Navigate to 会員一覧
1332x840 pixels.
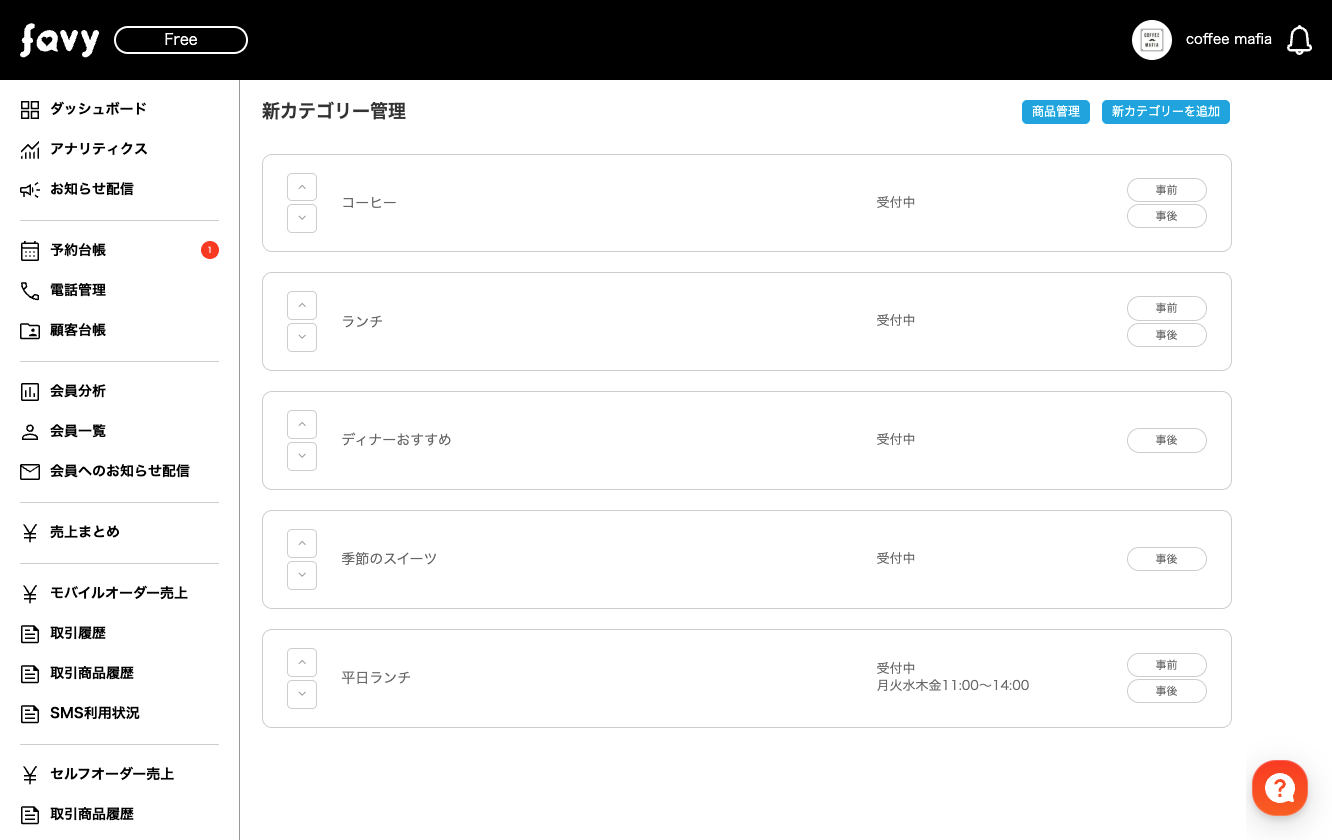tap(78, 431)
